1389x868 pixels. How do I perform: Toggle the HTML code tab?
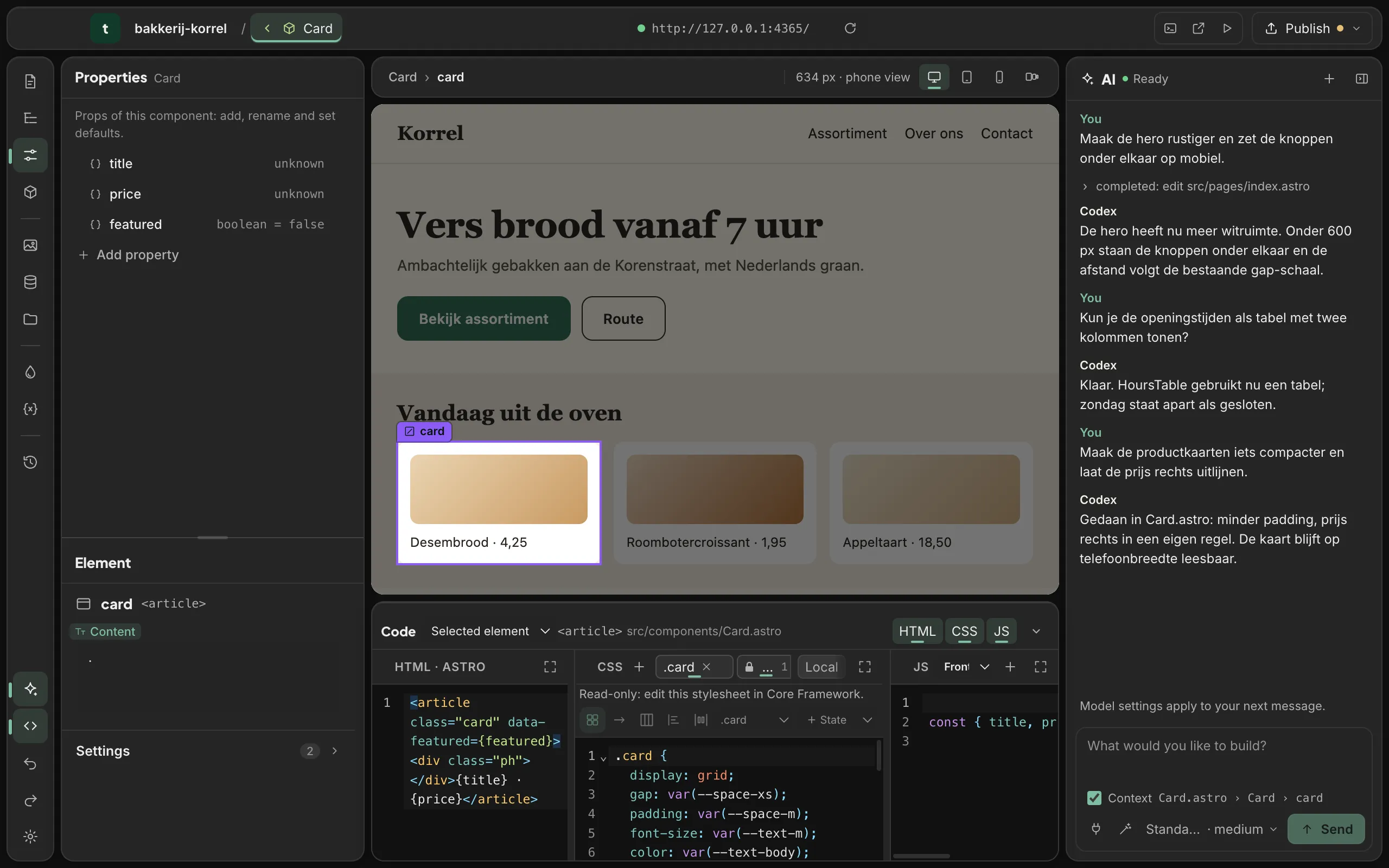pyautogui.click(x=917, y=631)
